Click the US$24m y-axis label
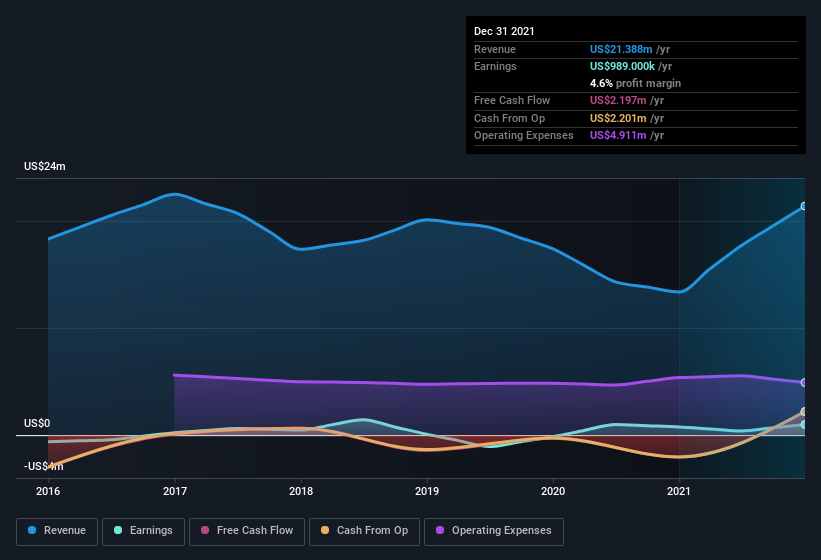 [x=45, y=166]
